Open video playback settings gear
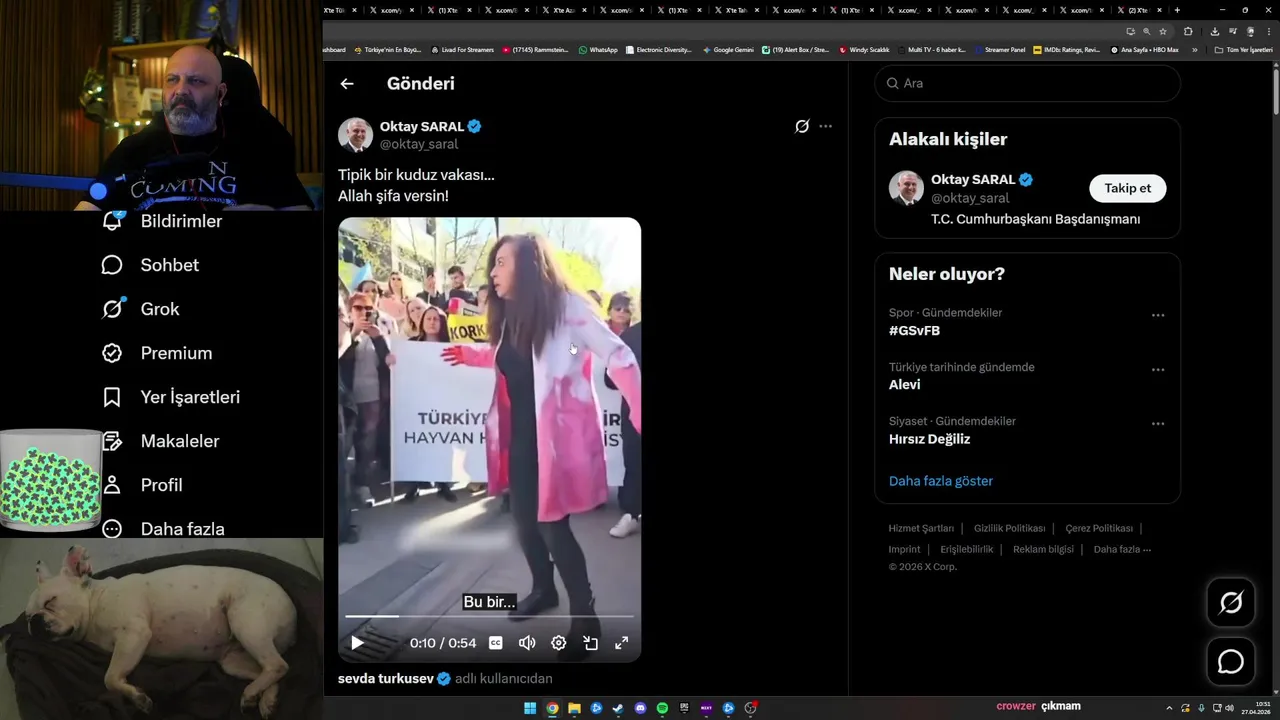Image resolution: width=1280 pixels, height=720 pixels. coord(559,643)
